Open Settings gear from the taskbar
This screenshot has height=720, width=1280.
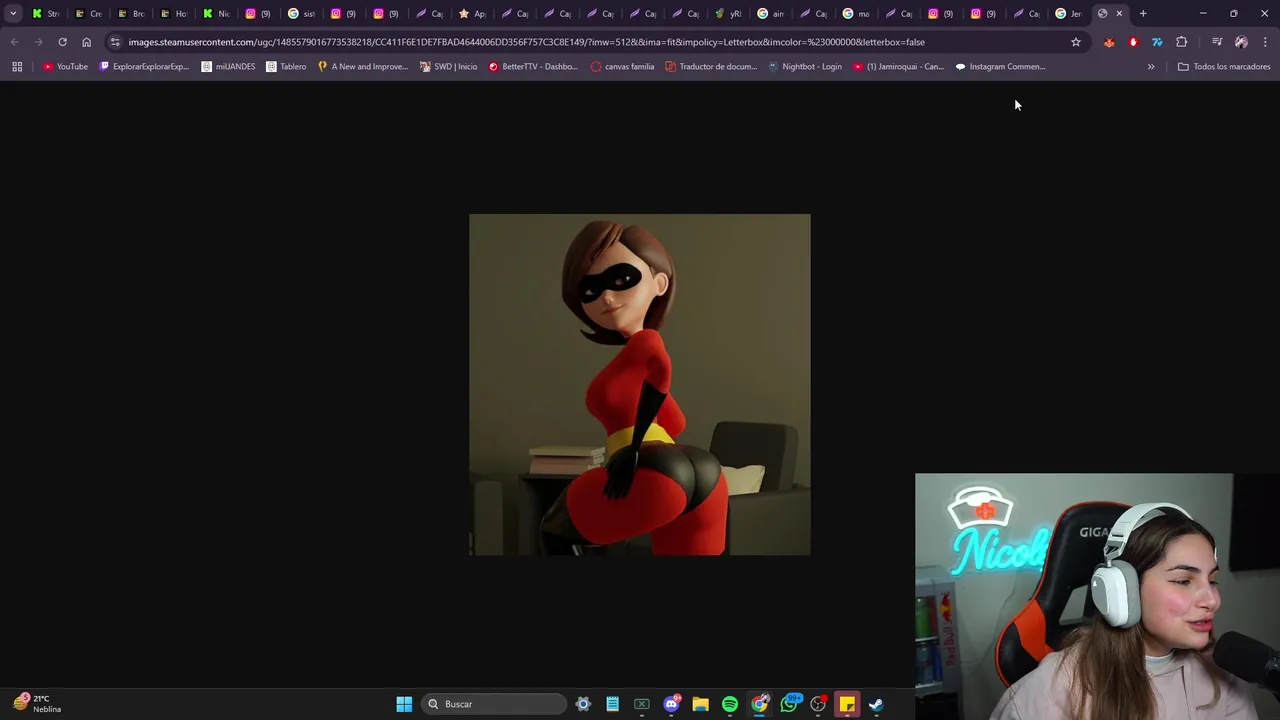point(583,704)
